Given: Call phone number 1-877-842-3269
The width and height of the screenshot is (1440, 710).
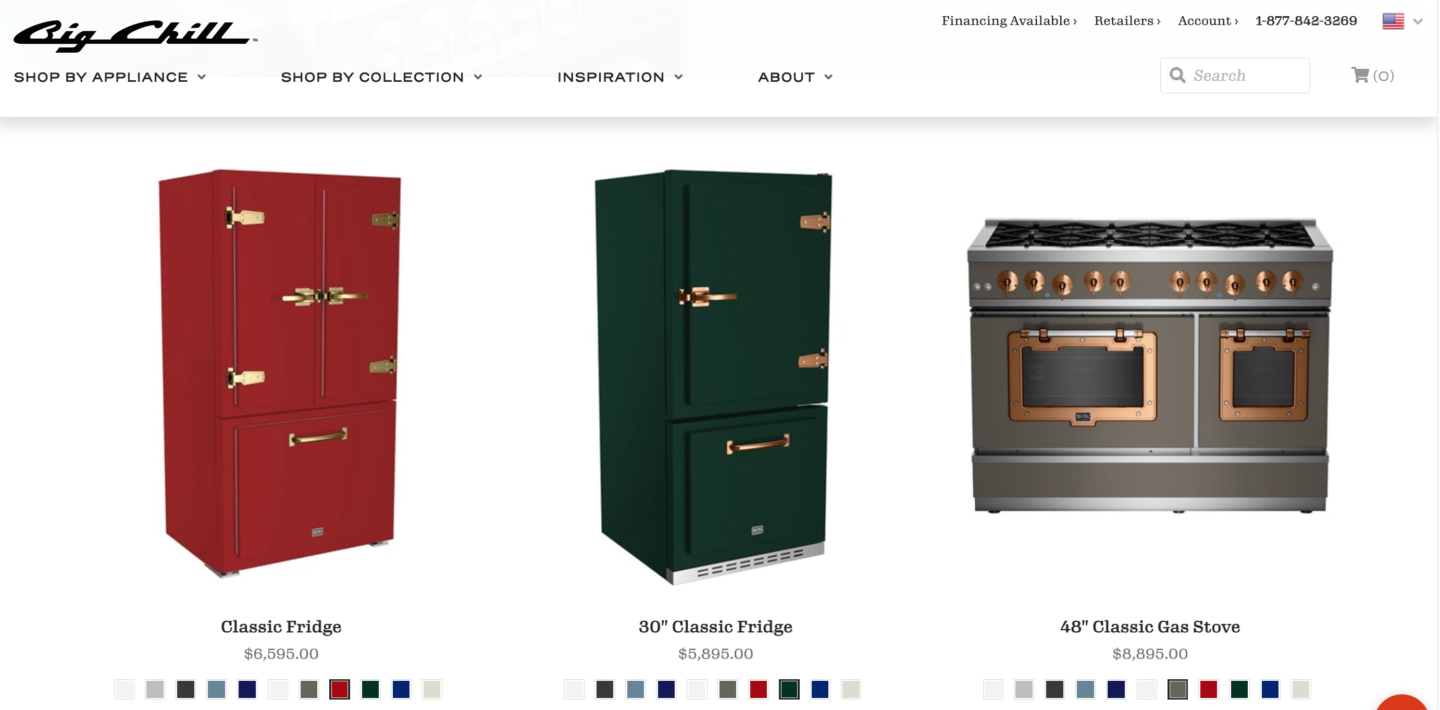Looking at the screenshot, I should click(x=1306, y=21).
